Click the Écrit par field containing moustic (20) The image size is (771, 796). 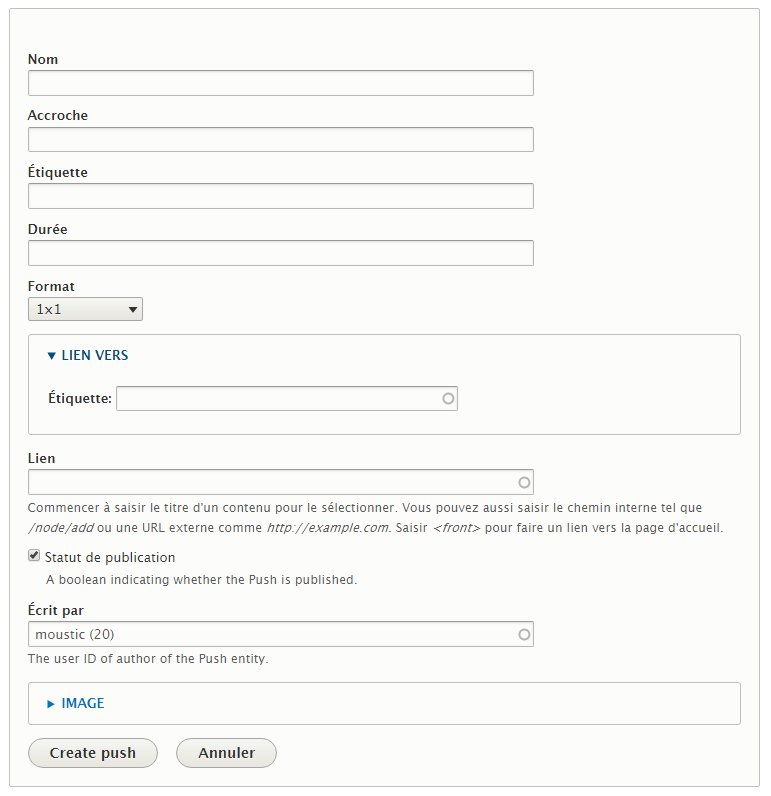point(272,634)
